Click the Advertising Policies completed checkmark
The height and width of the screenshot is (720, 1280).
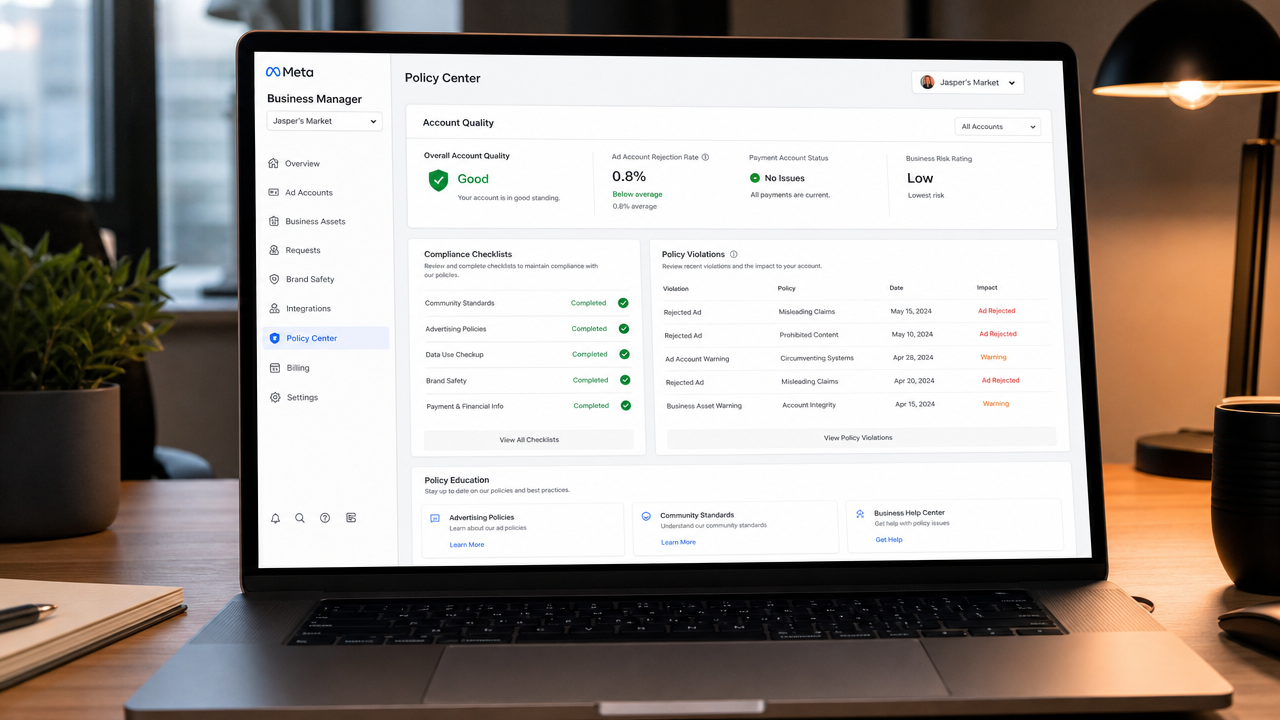[x=624, y=329]
